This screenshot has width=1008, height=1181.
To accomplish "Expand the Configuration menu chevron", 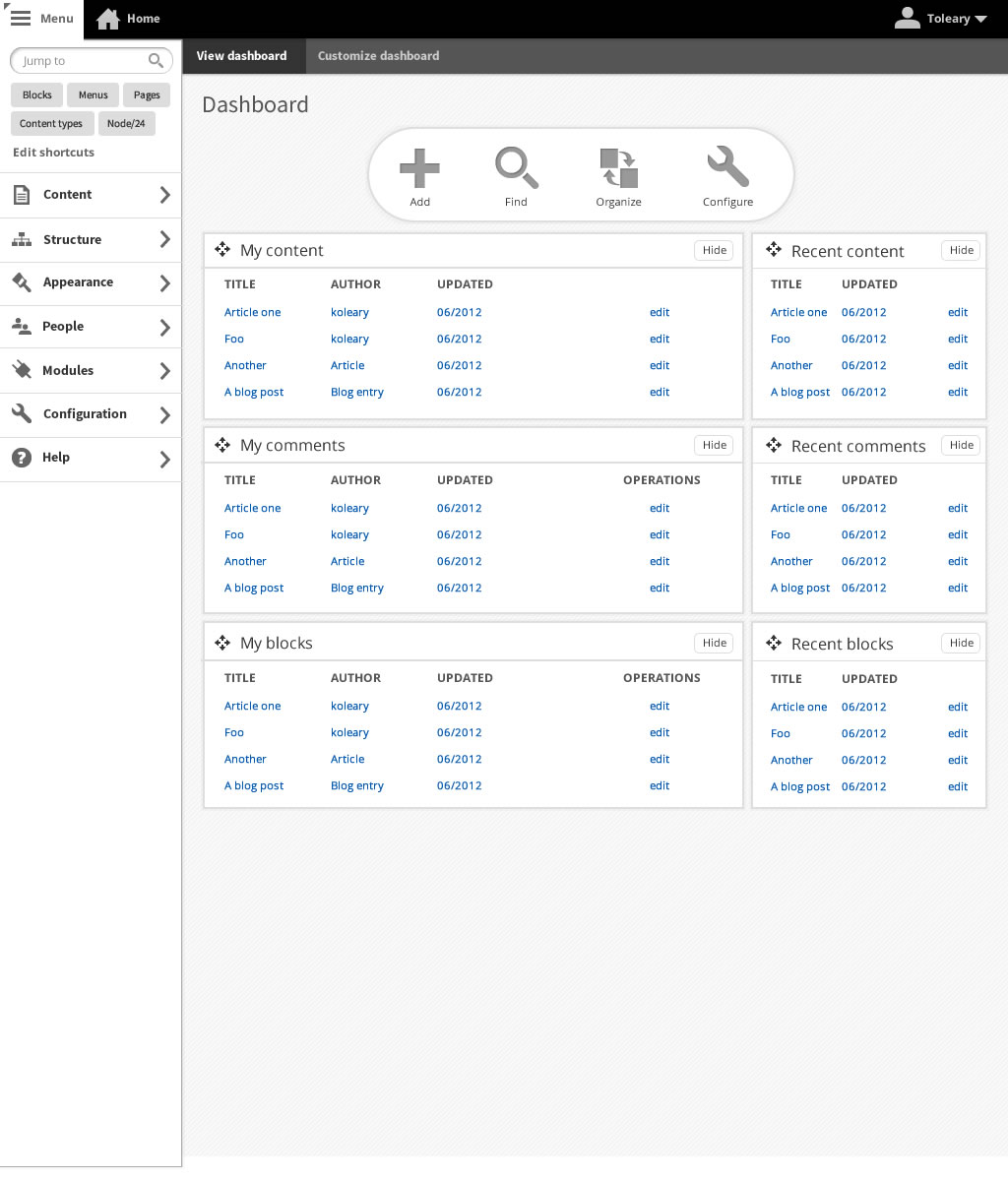I will coord(165,415).
